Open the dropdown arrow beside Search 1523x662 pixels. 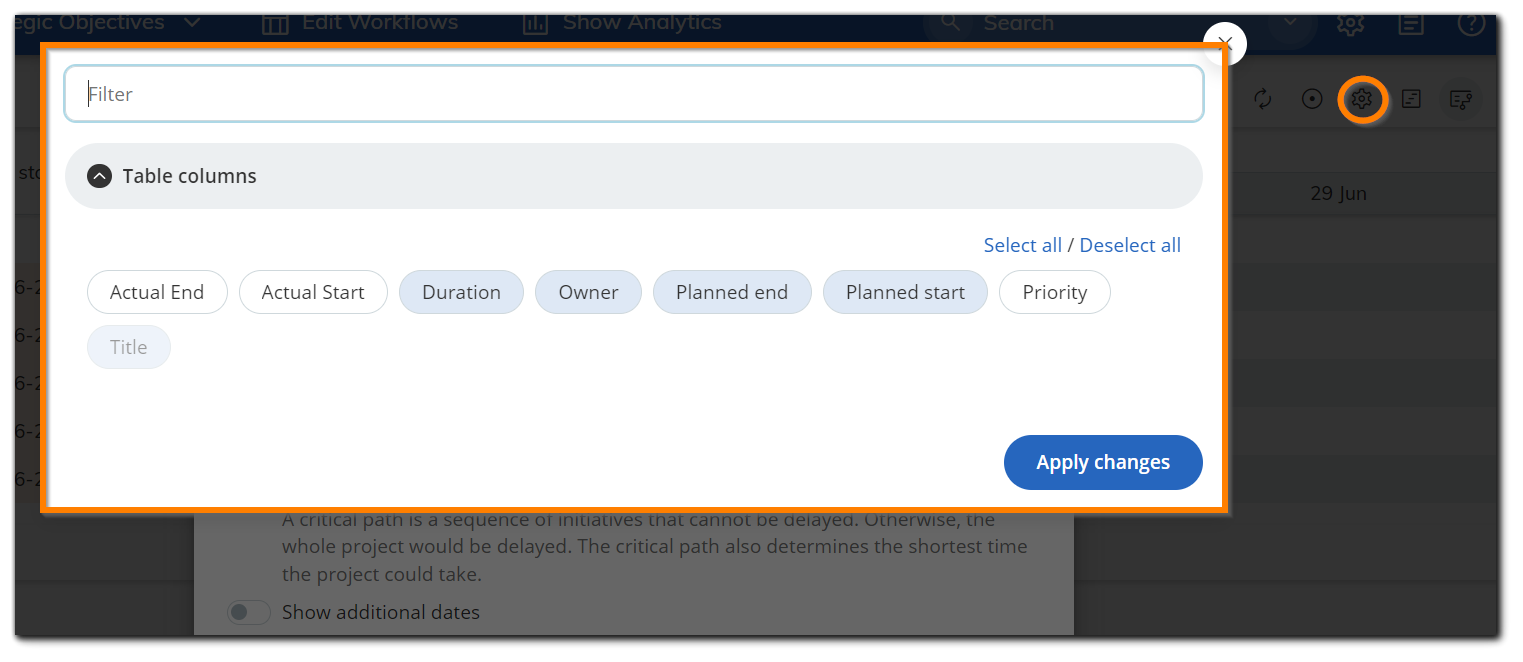(x=1289, y=23)
